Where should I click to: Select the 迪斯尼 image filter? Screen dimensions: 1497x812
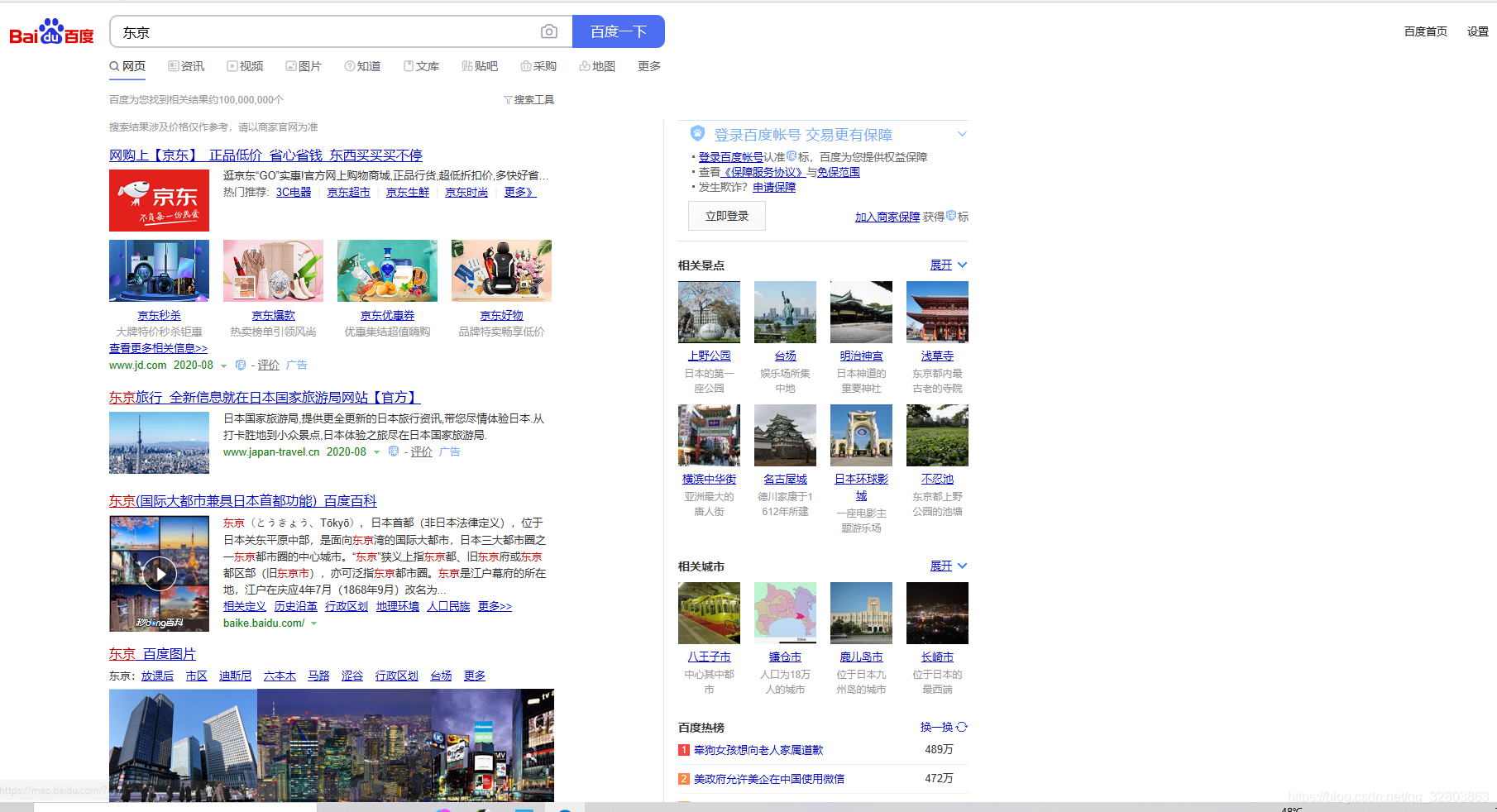click(235, 676)
